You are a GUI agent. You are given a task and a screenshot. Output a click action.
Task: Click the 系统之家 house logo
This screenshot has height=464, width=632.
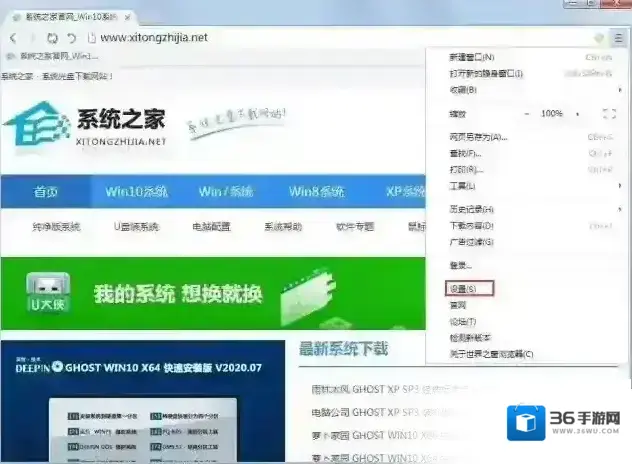[36, 123]
